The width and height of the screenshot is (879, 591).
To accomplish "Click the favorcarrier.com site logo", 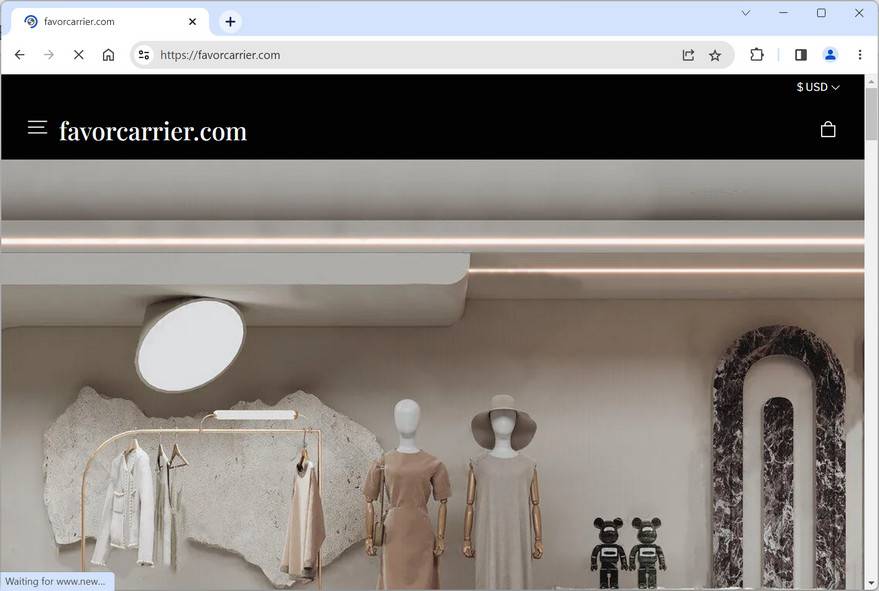I will pos(153,131).
